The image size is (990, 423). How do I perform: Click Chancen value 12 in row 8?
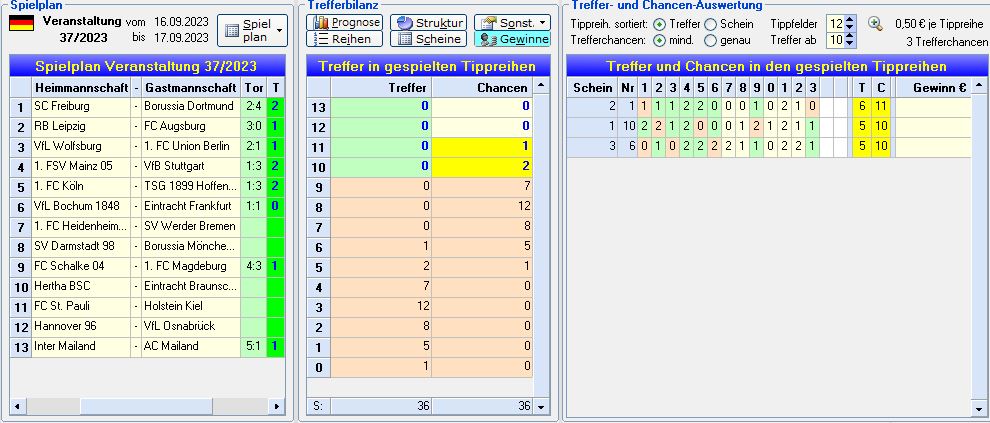pyautogui.click(x=482, y=206)
